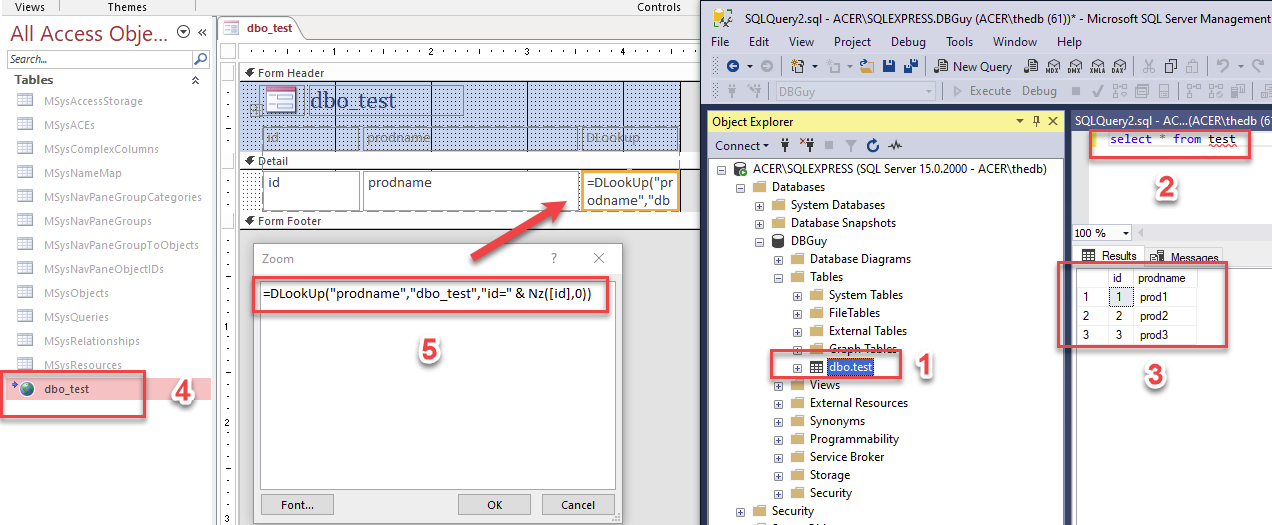This screenshot has height=525, width=1272.
Task: Expand the Database Diagrams node
Action: (777, 259)
